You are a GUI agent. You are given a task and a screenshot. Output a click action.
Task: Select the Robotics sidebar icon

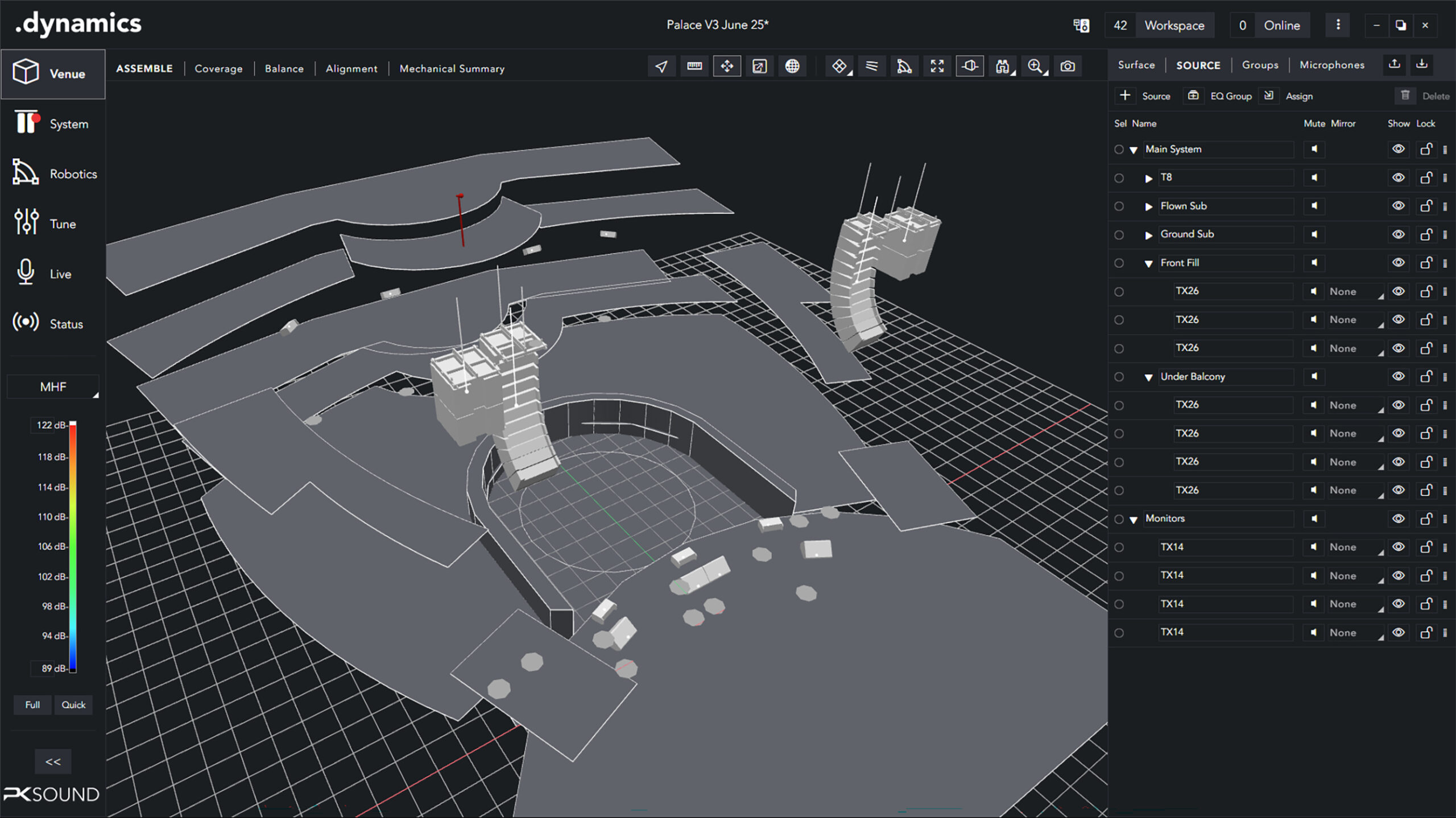pos(53,173)
